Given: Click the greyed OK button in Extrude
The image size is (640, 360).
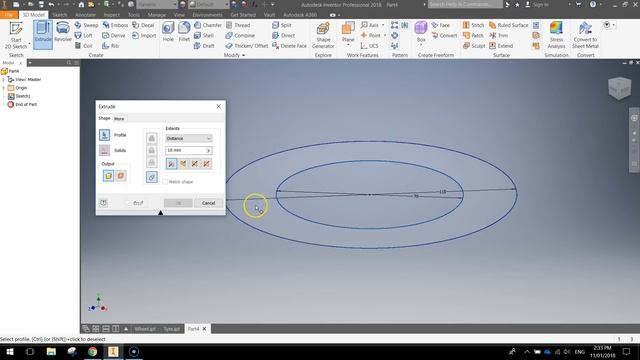Looking at the screenshot, I should click(x=178, y=203).
